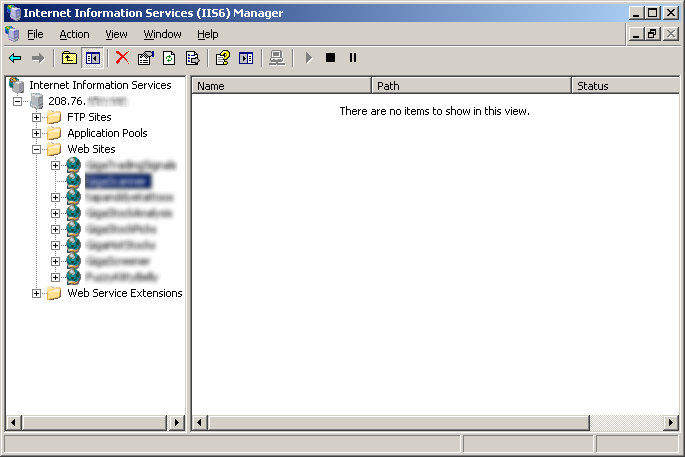Image resolution: width=685 pixels, height=457 pixels.
Task: Open the Window menu
Action: coord(163,34)
